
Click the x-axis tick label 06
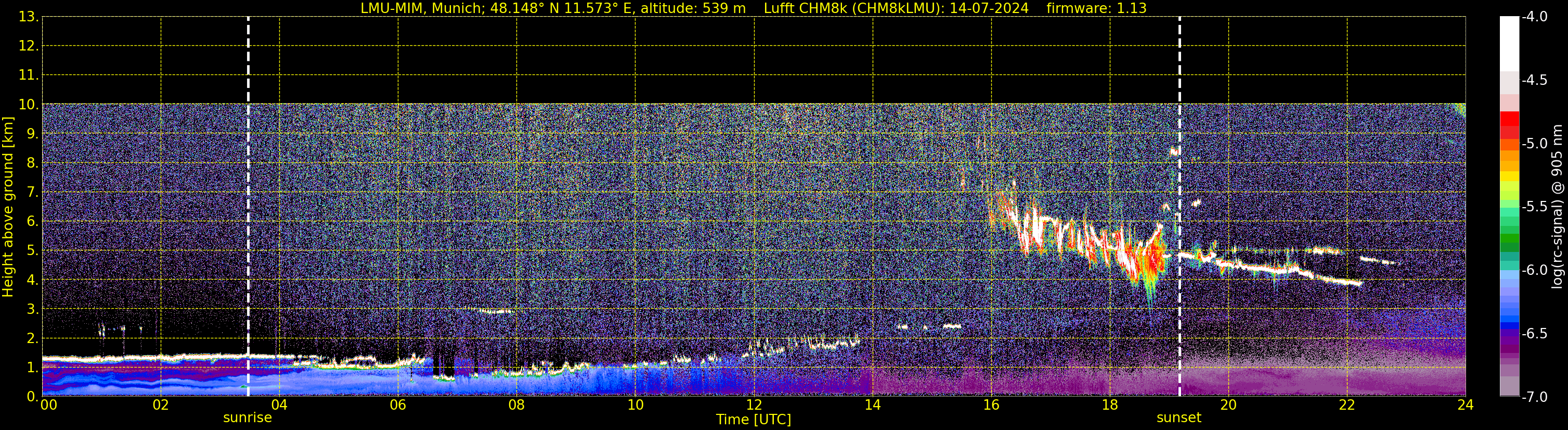[x=398, y=405]
